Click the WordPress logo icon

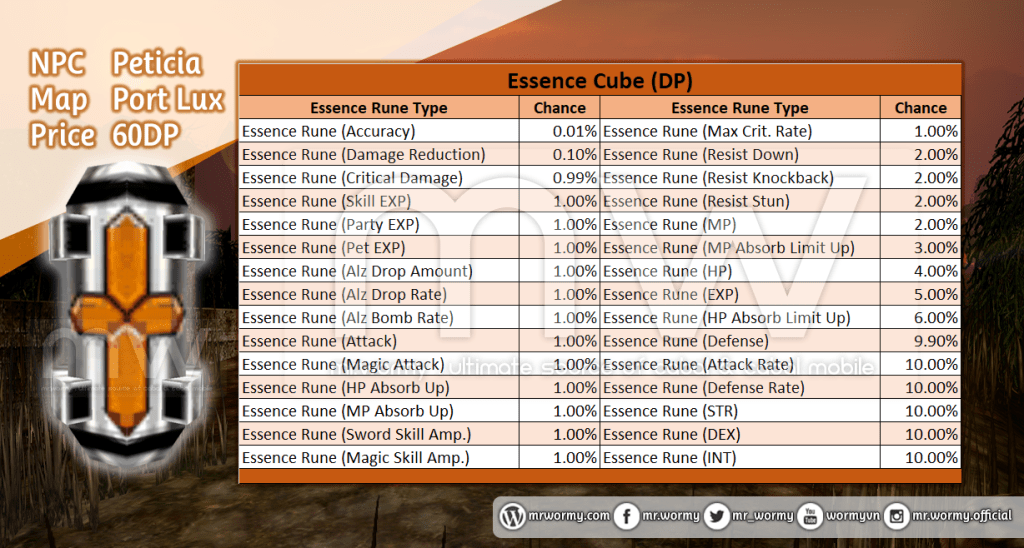tap(513, 517)
